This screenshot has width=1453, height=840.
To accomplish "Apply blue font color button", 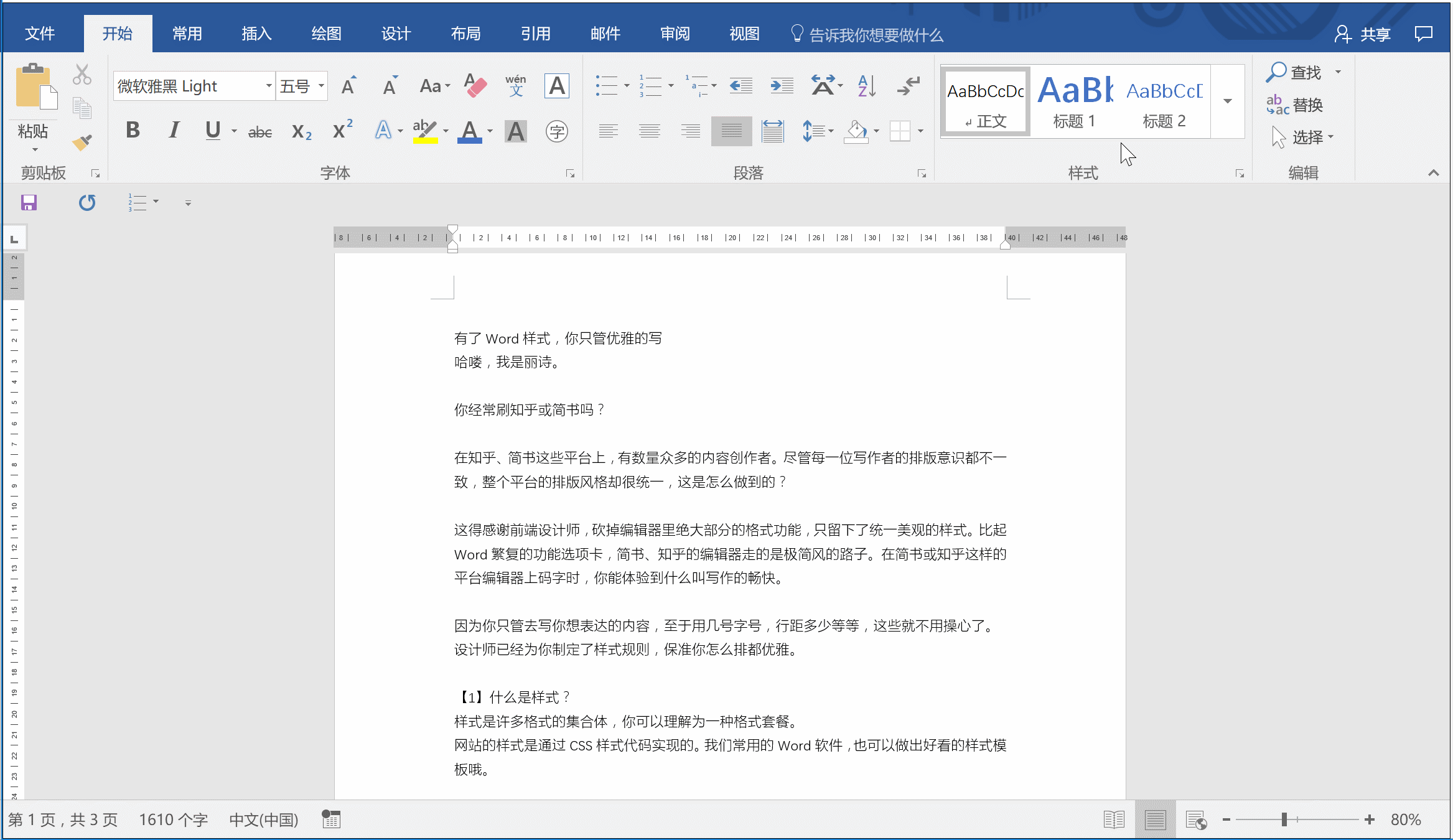I will coord(470,131).
